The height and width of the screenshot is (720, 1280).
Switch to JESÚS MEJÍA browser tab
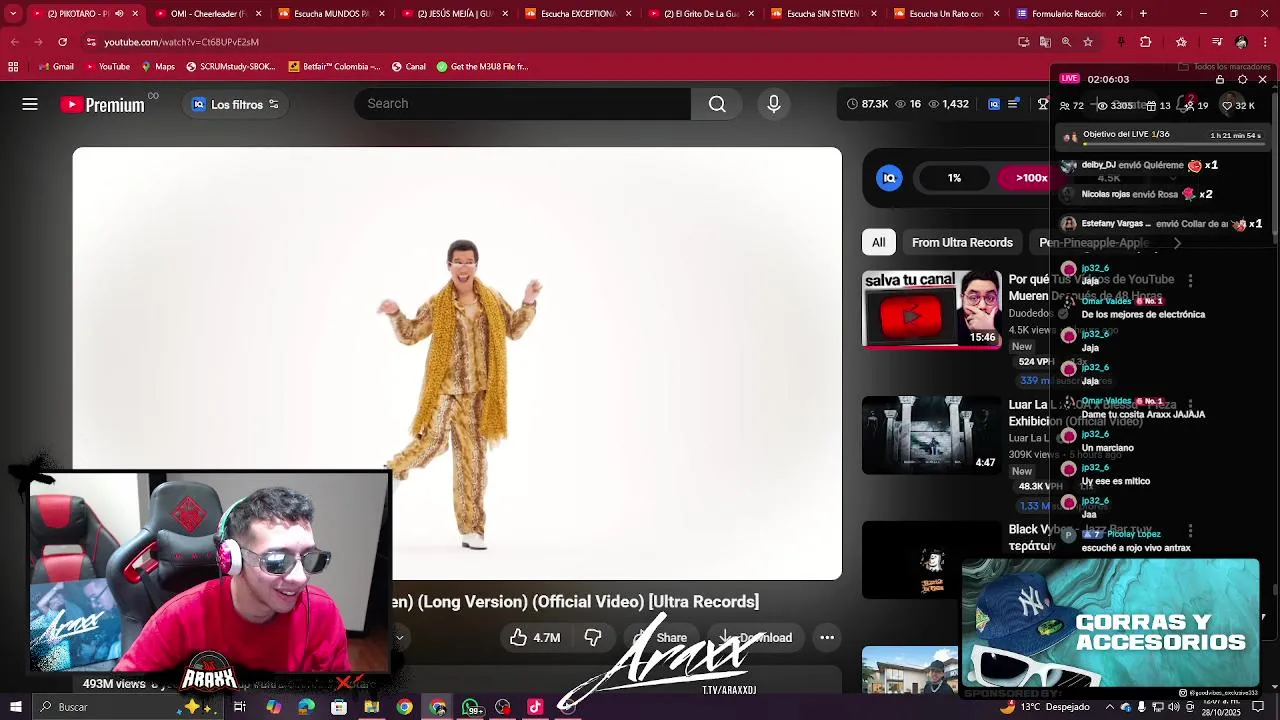pos(453,14)
